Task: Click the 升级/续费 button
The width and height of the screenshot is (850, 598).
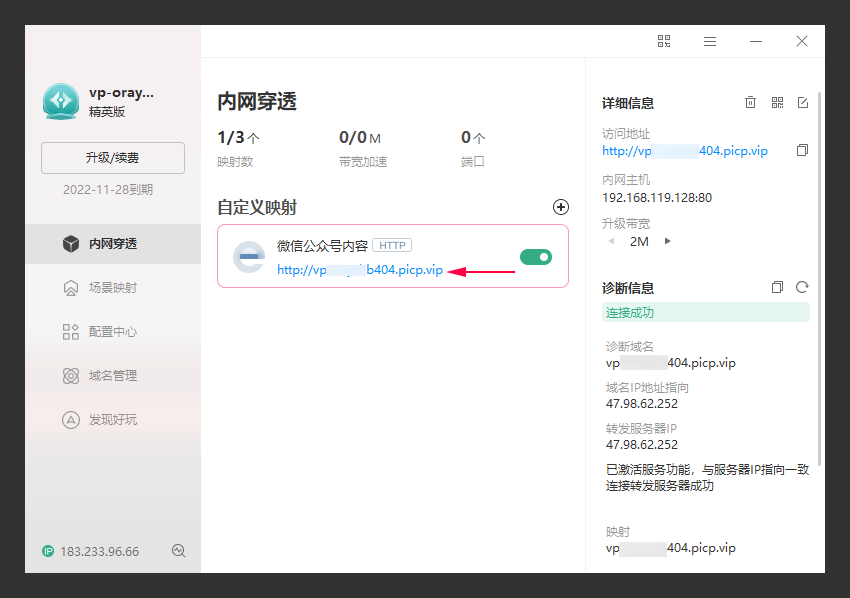Action: [x=113, y=158]
